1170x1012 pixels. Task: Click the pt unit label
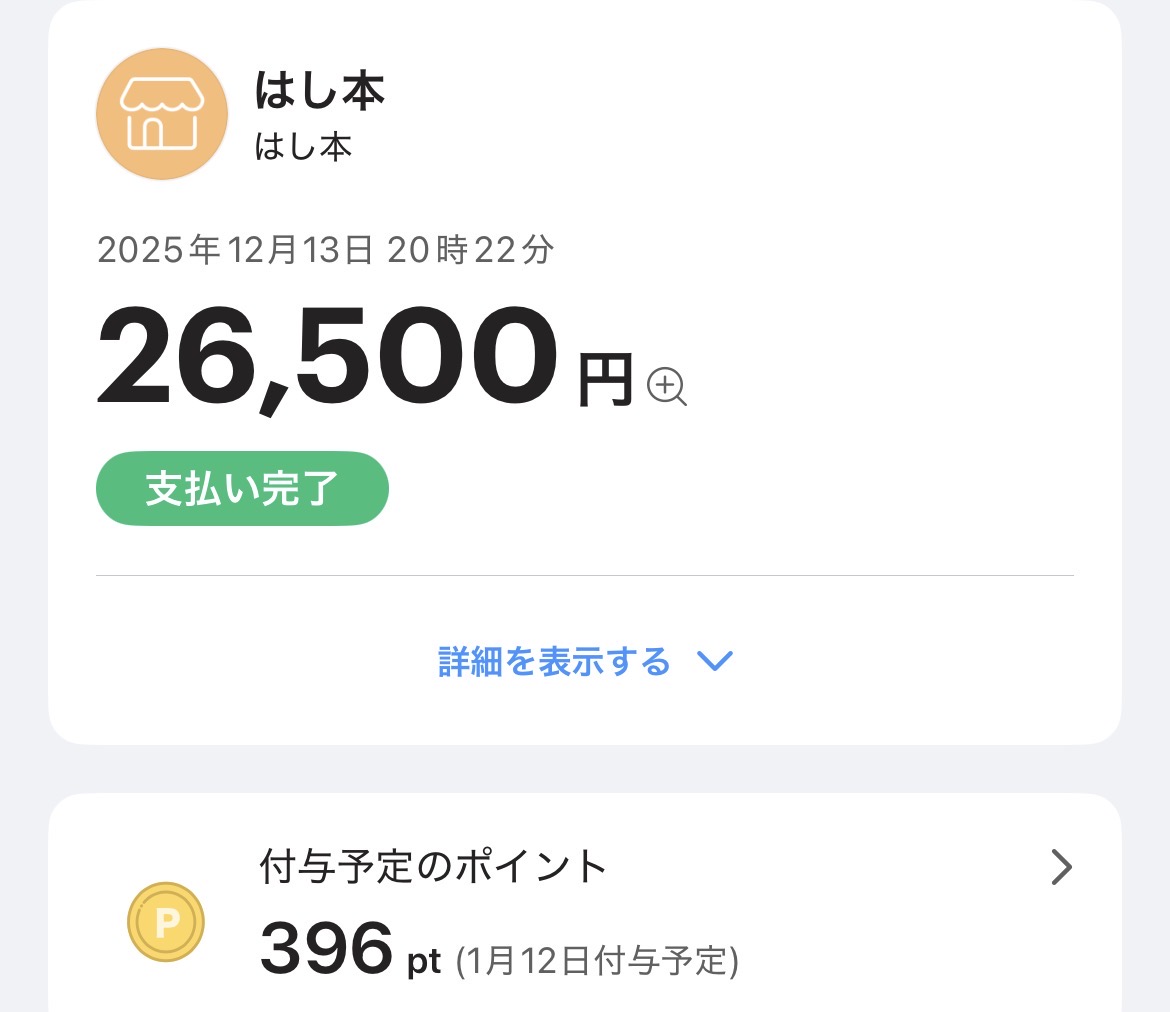(424, 962)
